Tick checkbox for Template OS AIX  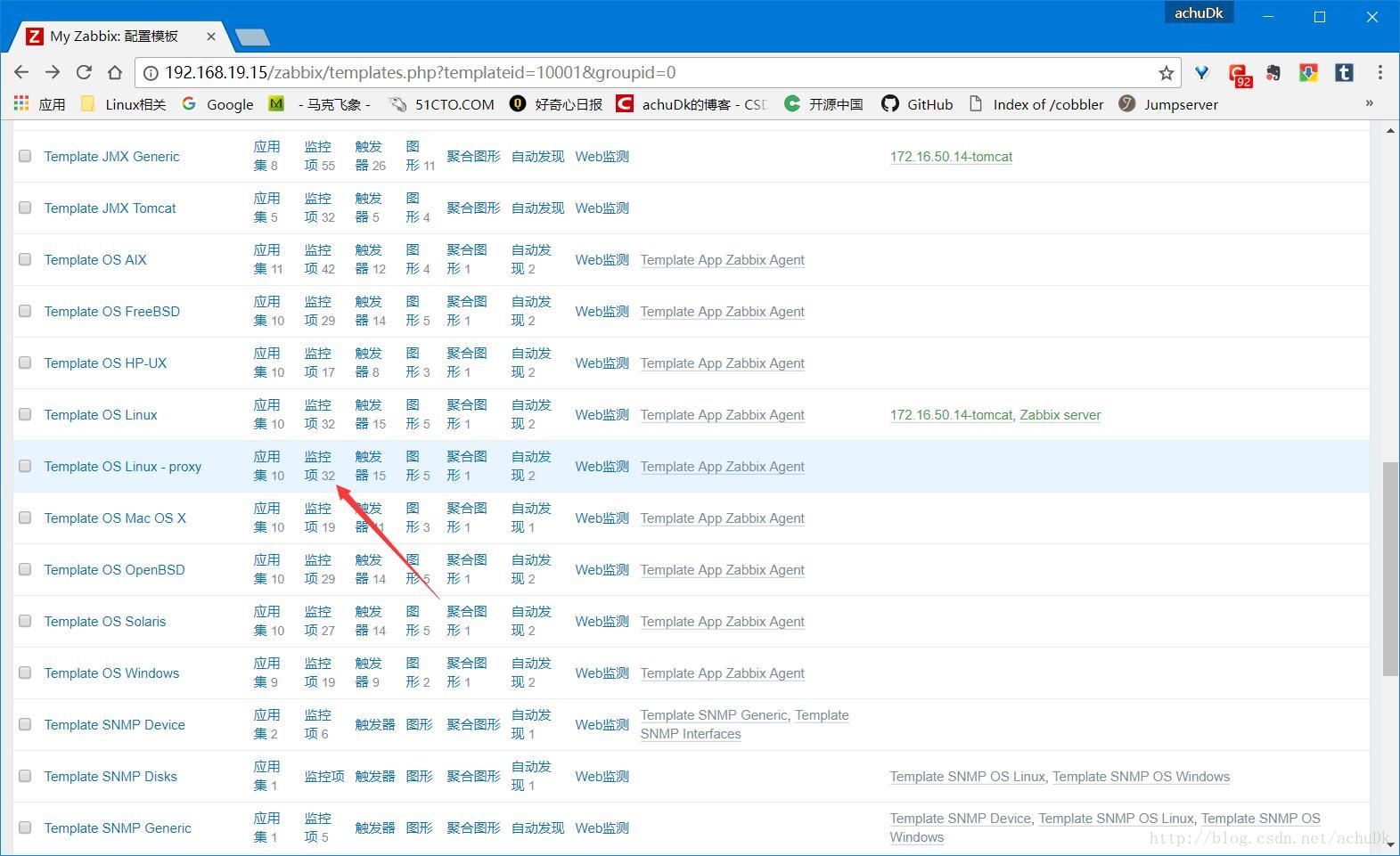point(25,259)
